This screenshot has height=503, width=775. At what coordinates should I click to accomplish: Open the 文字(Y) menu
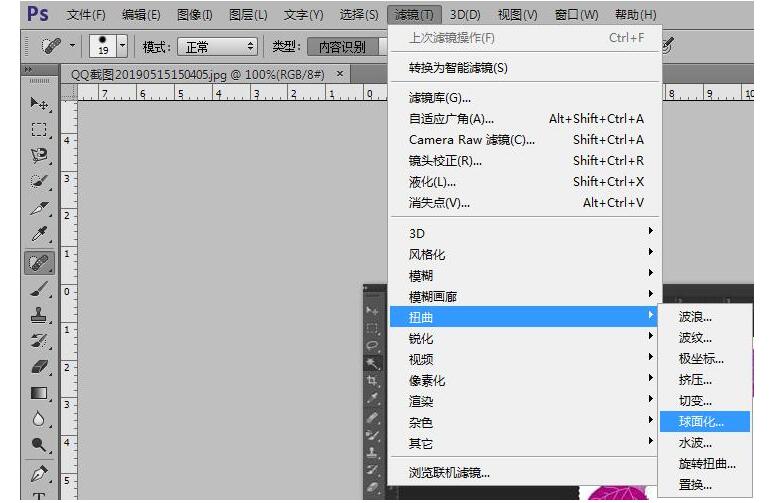coord(303,15)
